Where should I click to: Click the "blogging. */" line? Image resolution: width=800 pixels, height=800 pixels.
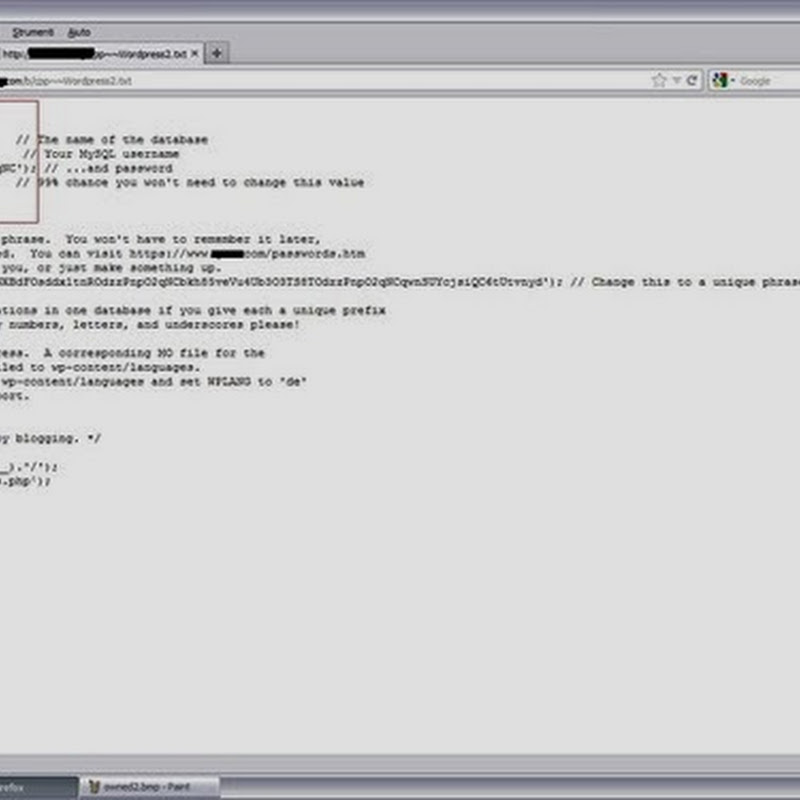click(51, 438)
